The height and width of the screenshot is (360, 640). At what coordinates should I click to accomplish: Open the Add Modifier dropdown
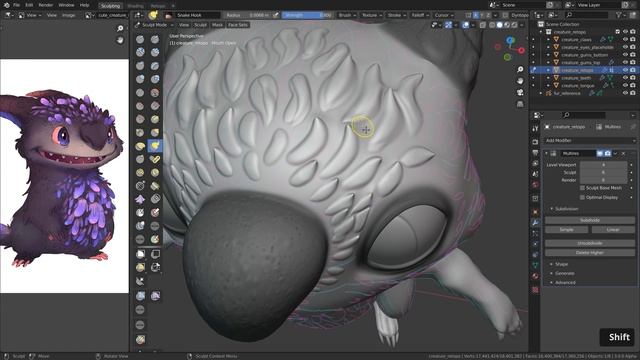590,140
